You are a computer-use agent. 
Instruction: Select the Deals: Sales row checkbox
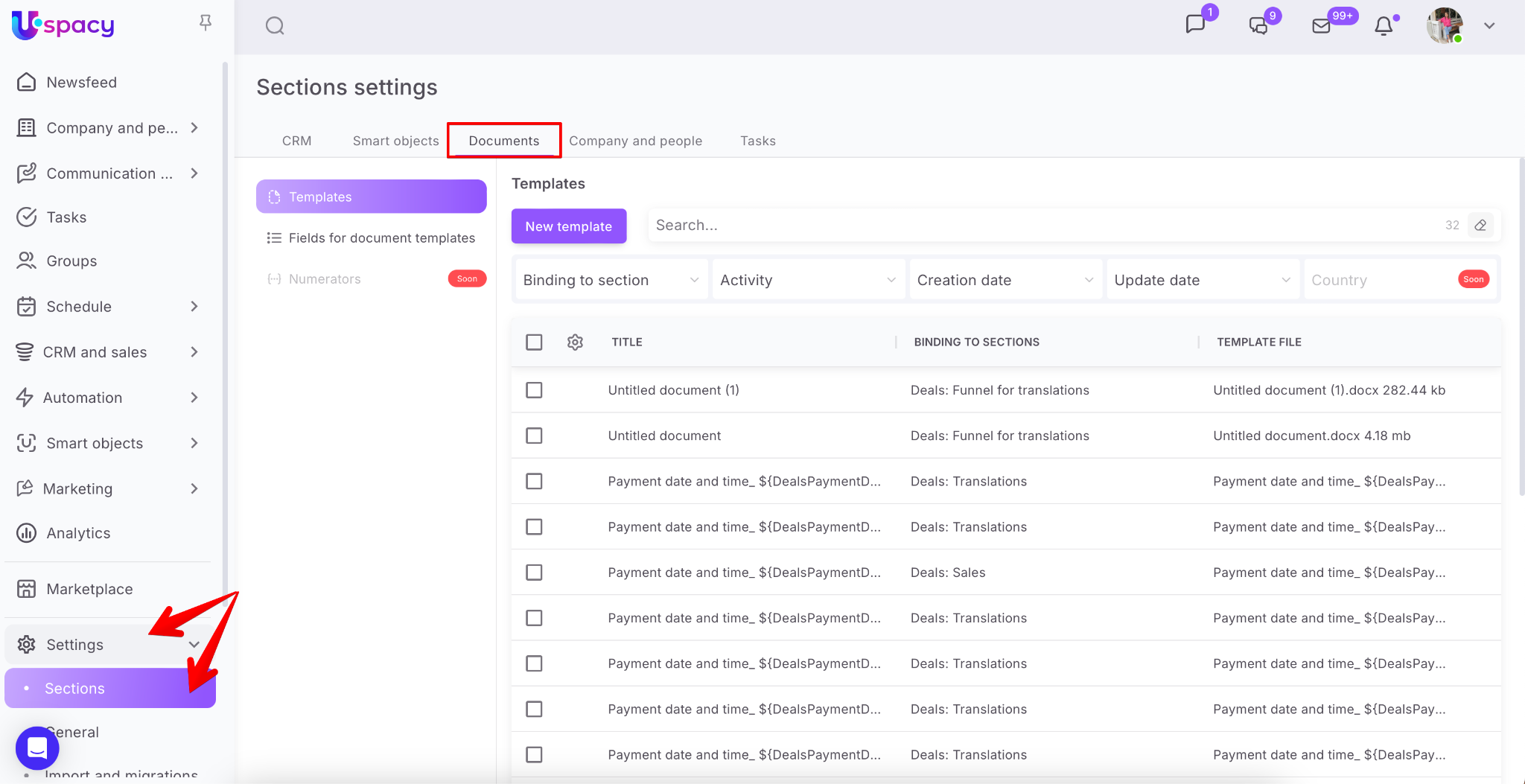coord(534,573)
